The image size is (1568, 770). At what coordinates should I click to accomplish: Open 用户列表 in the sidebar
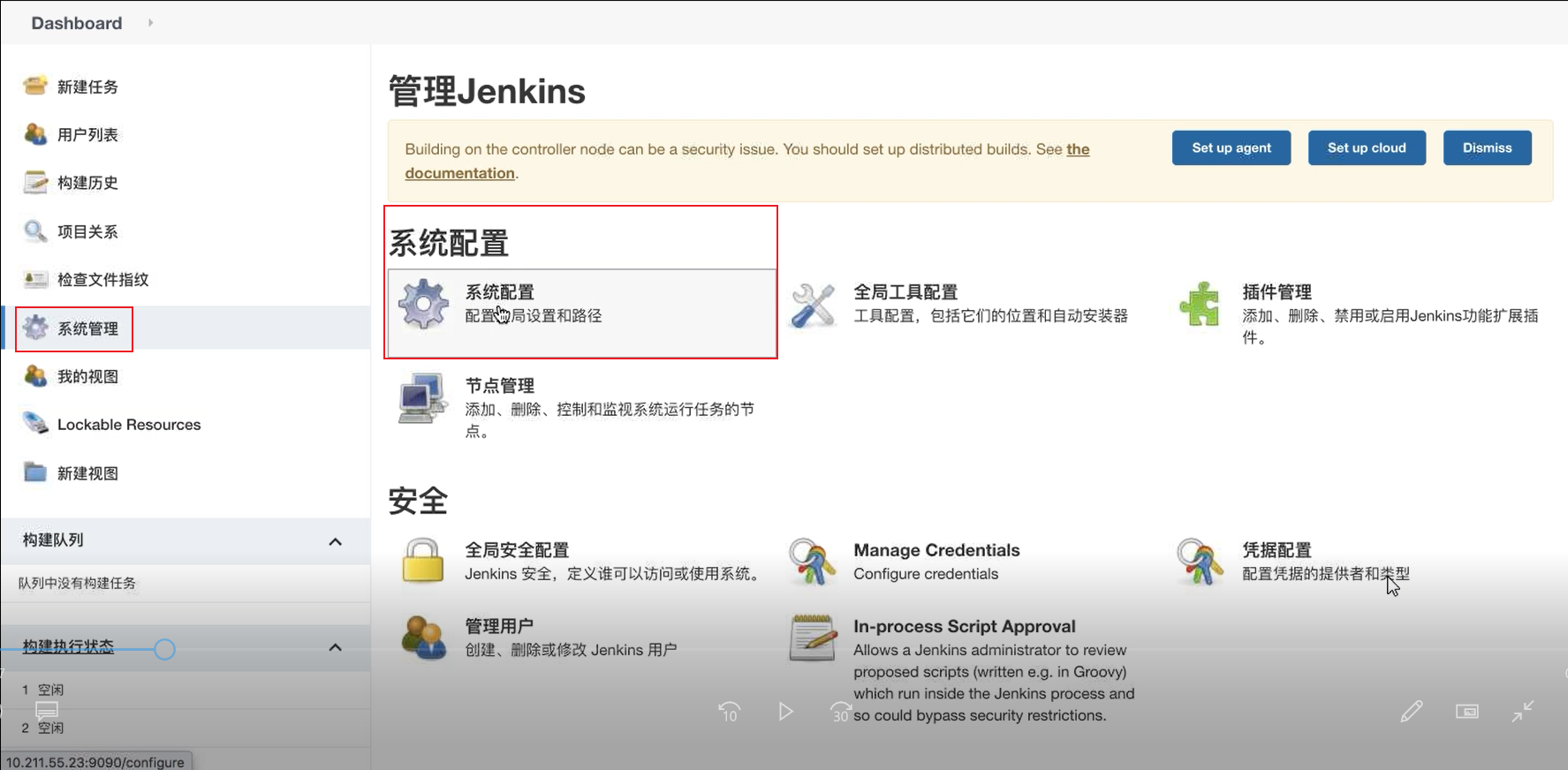pos(87,134)
